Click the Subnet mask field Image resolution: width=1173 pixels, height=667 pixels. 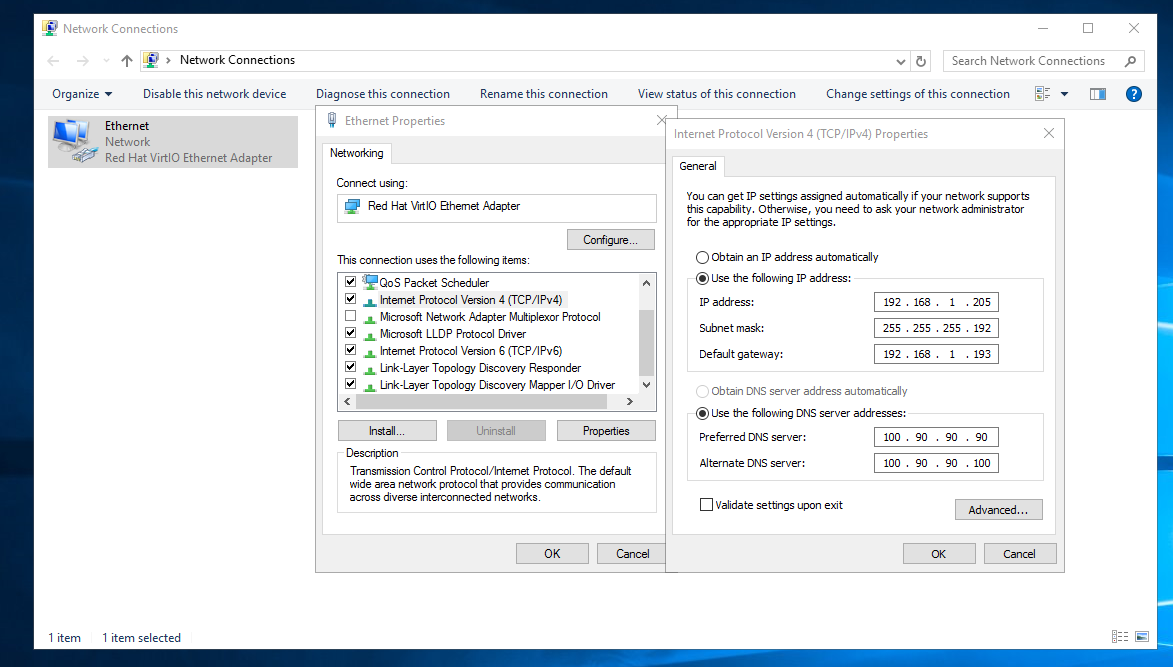pyautogui.click(x=936, y=328)
